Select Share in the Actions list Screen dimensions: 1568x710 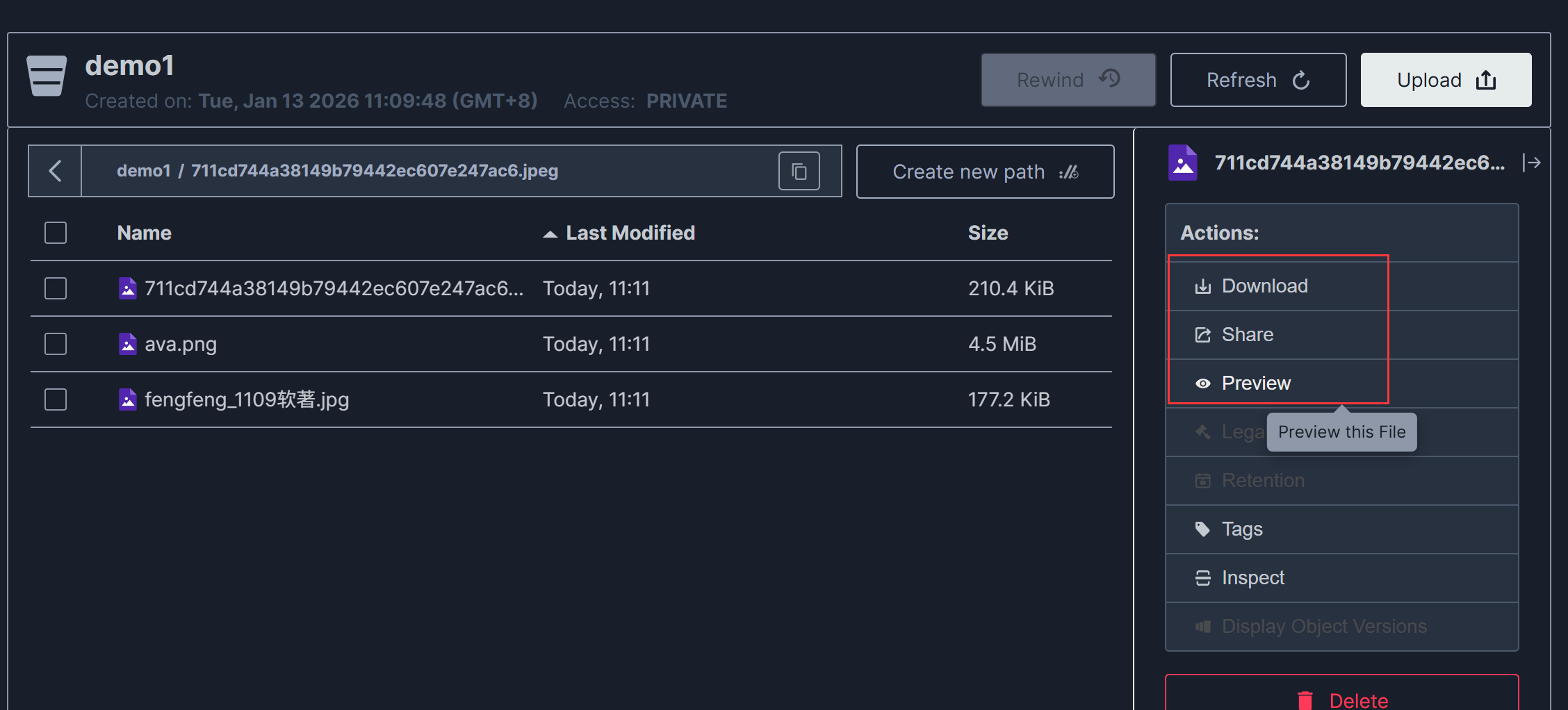click(x=1247, y=335)
